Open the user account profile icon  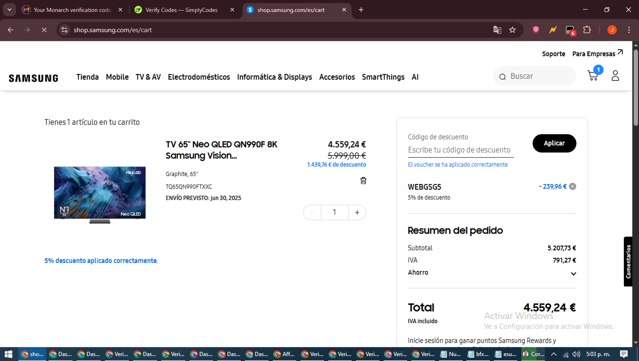(x=615, y=76)
